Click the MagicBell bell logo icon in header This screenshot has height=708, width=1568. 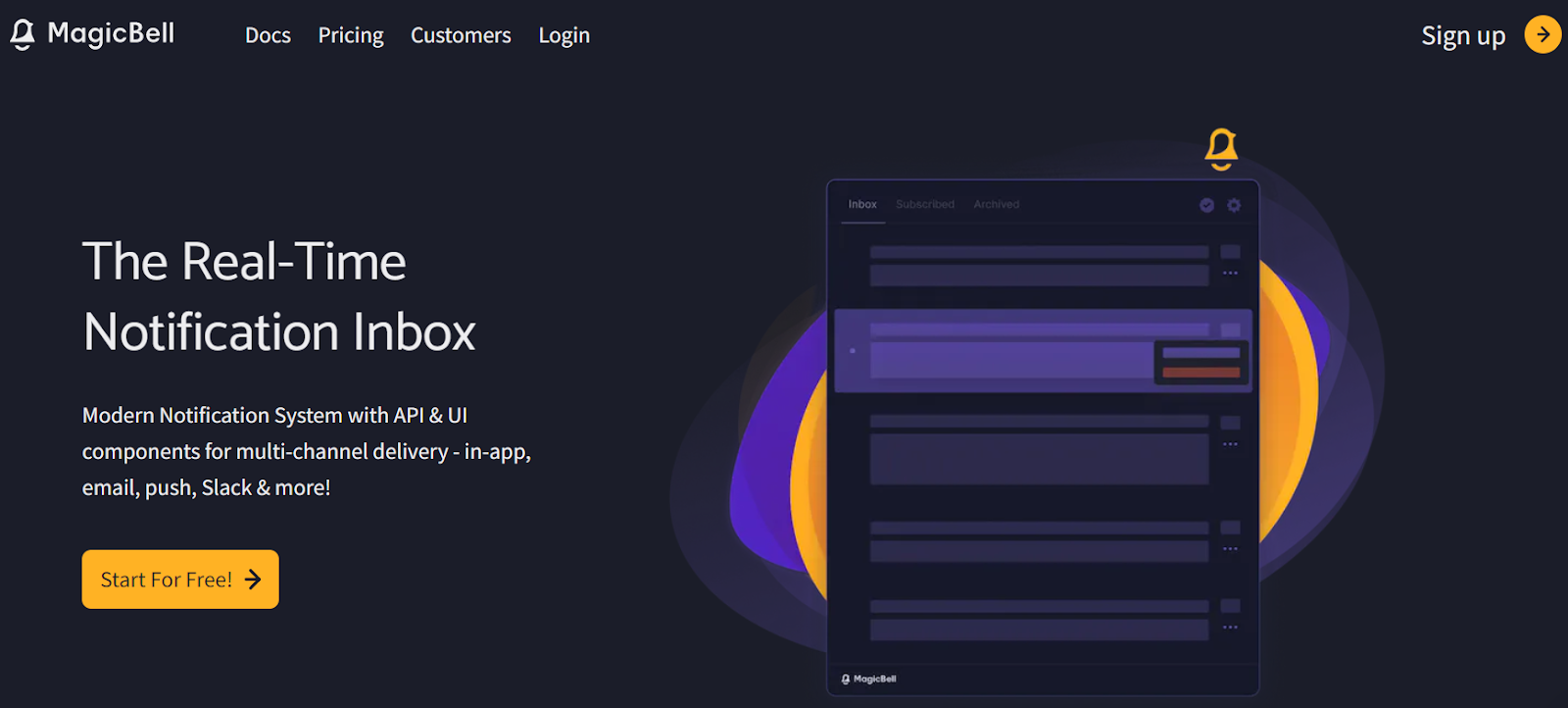coord(23,34)
